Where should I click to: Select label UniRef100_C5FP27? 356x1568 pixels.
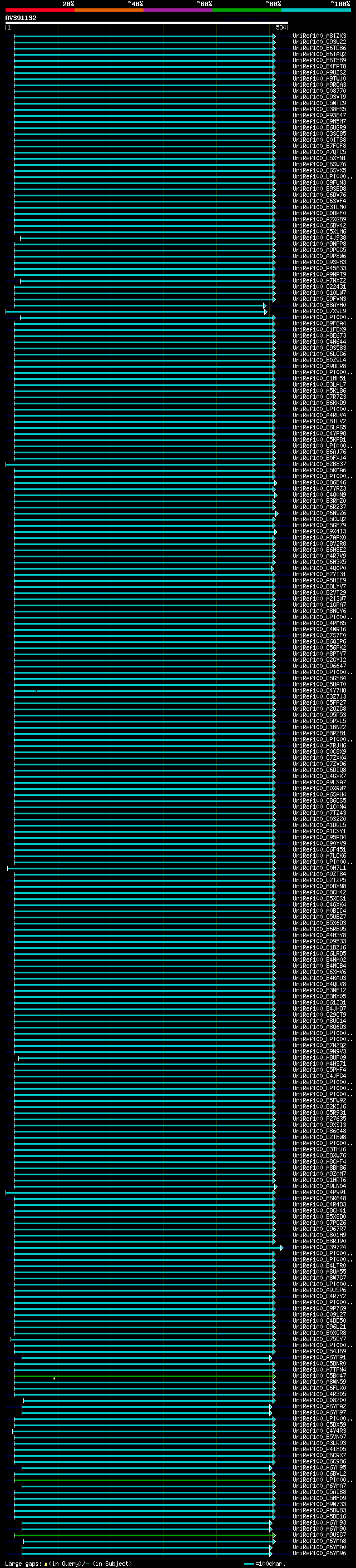coord(319,703)
